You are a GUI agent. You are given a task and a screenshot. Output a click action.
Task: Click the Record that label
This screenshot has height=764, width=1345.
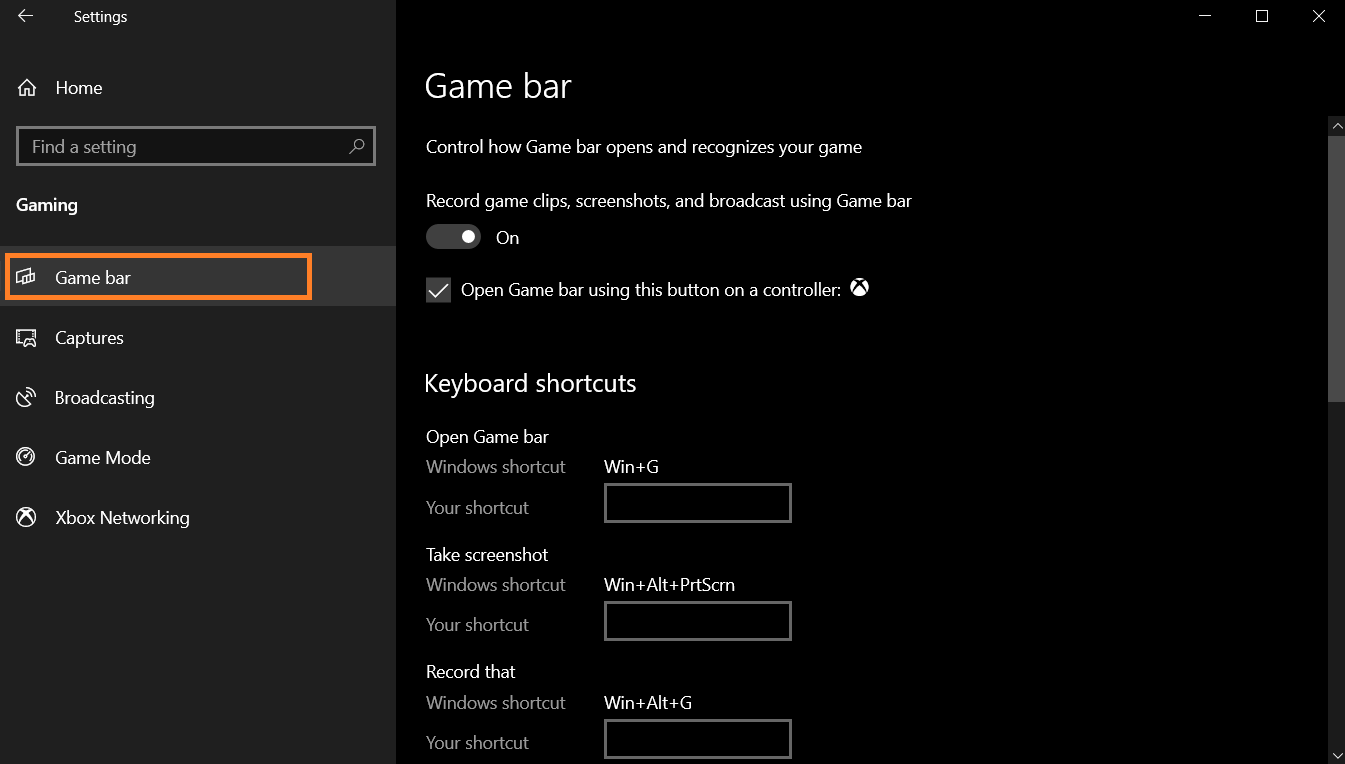click(471, 672)
